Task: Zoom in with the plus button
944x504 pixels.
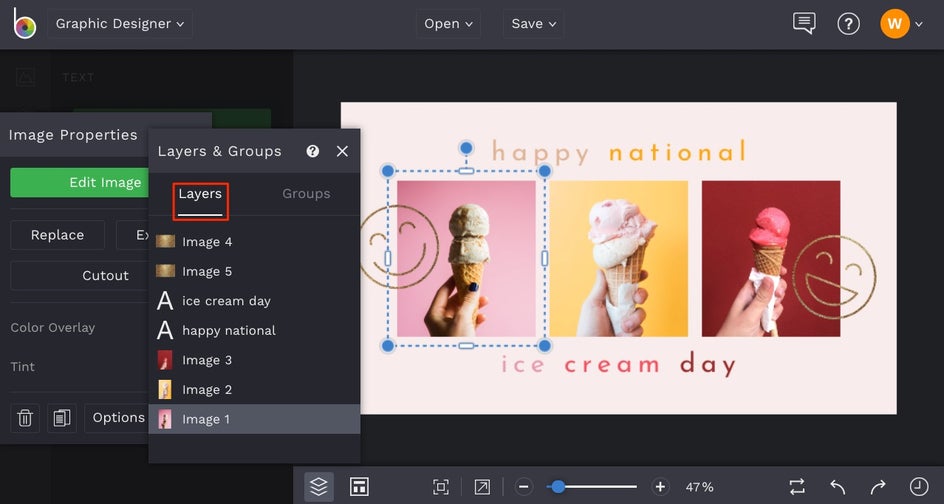Action: tap(660, 487)
